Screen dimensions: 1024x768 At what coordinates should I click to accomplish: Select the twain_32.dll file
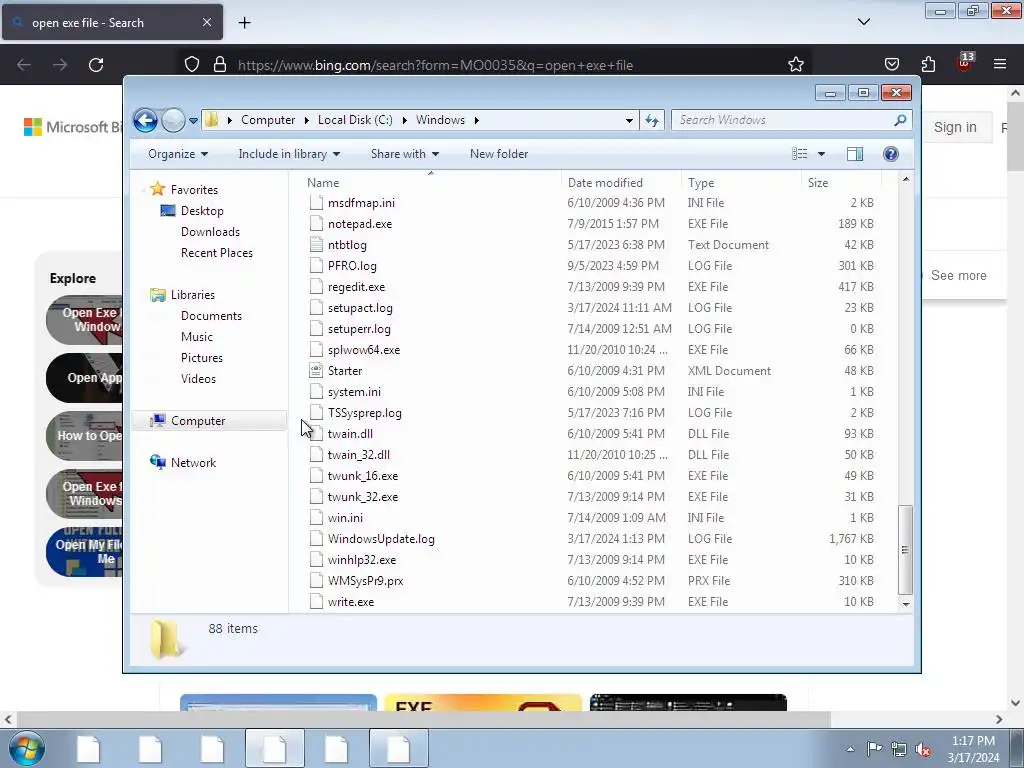359,455
